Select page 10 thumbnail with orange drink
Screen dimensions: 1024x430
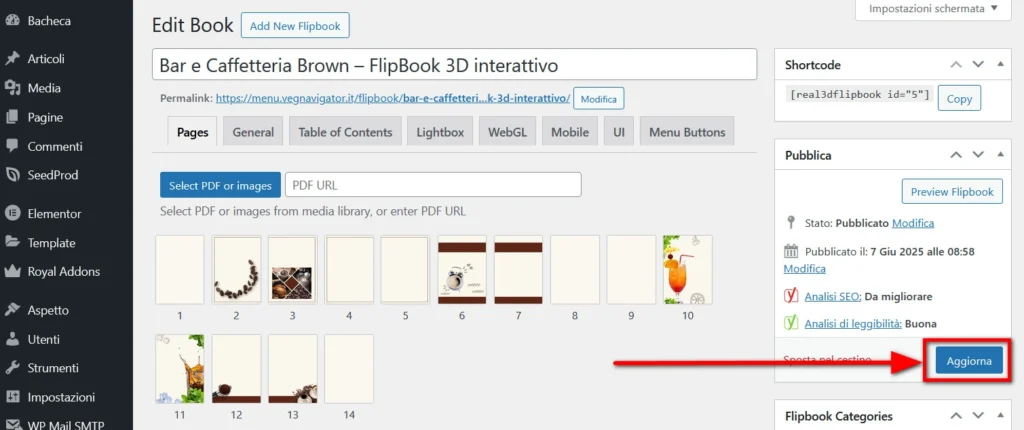point(687,269)
